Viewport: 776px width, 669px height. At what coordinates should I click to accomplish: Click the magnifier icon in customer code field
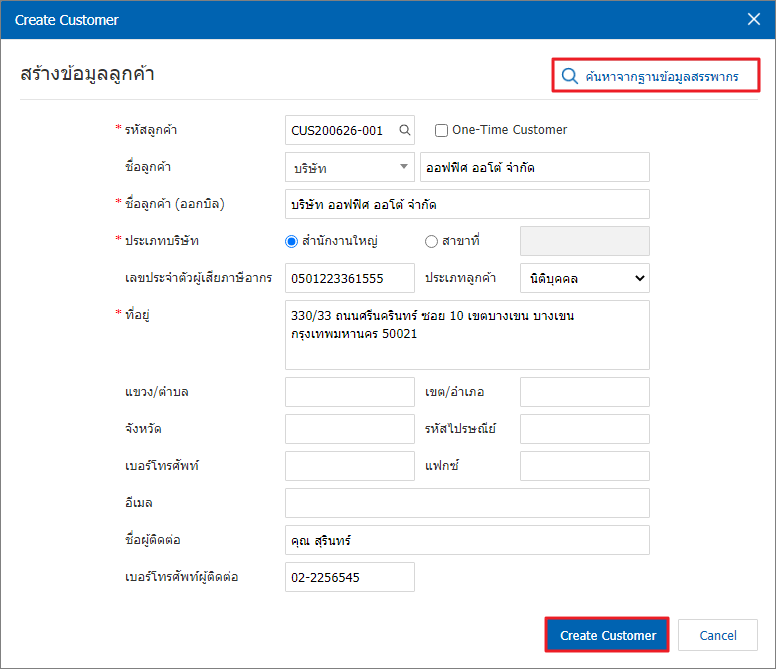pyautogui.click(x=405, y=130)
